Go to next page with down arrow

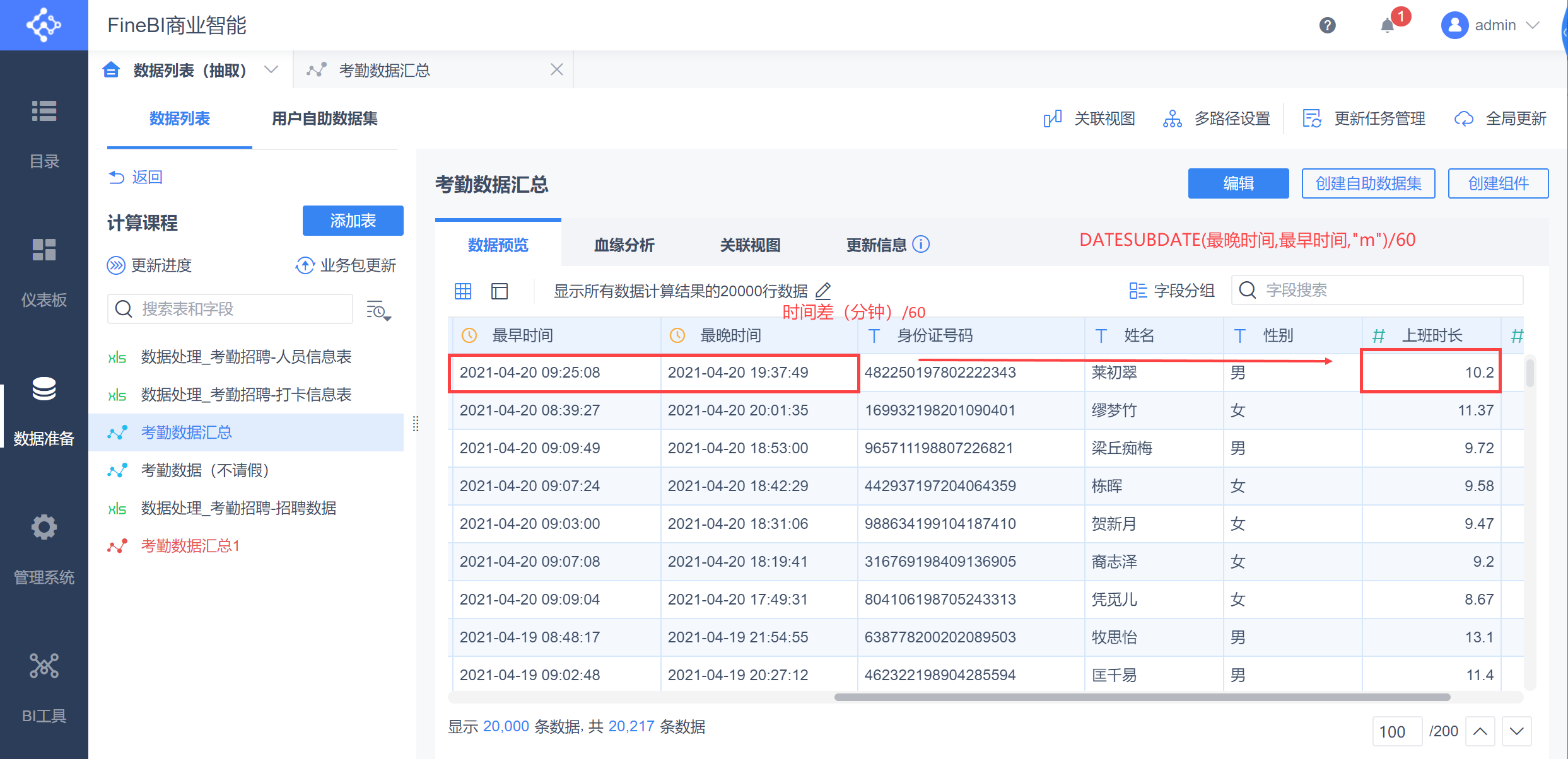1517,731
